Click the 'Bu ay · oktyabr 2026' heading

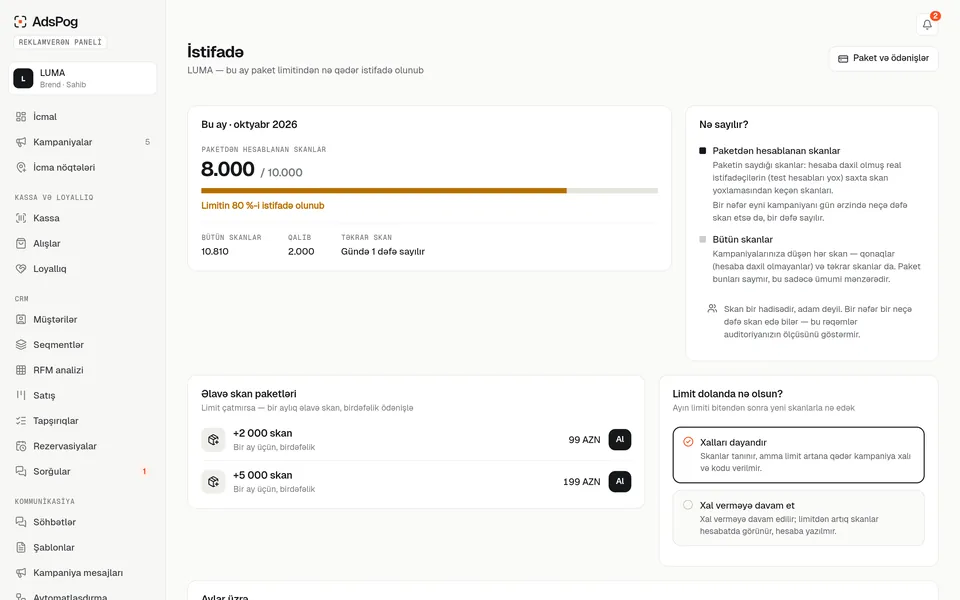pos(249,124)
